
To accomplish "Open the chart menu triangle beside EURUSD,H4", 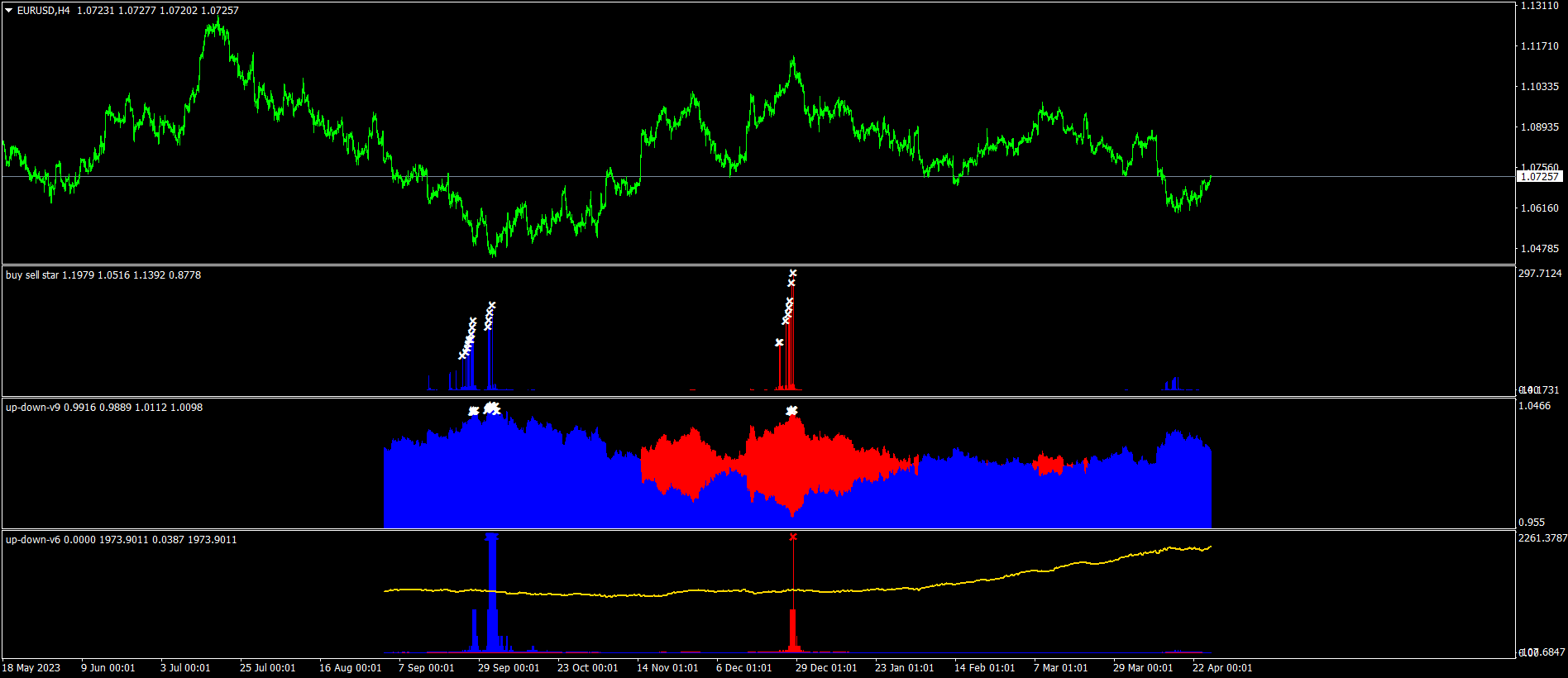I will (9, 11).
